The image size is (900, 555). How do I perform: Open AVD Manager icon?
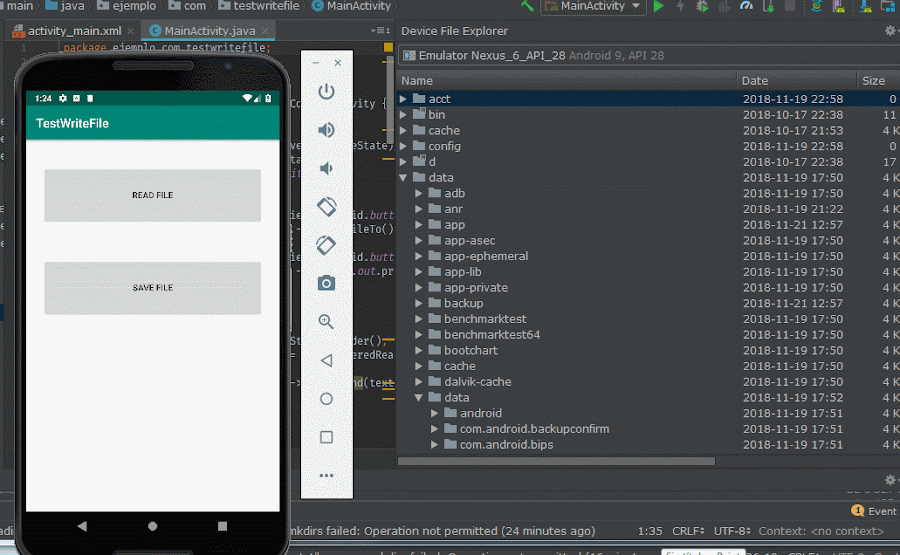(x=839, y=6)
